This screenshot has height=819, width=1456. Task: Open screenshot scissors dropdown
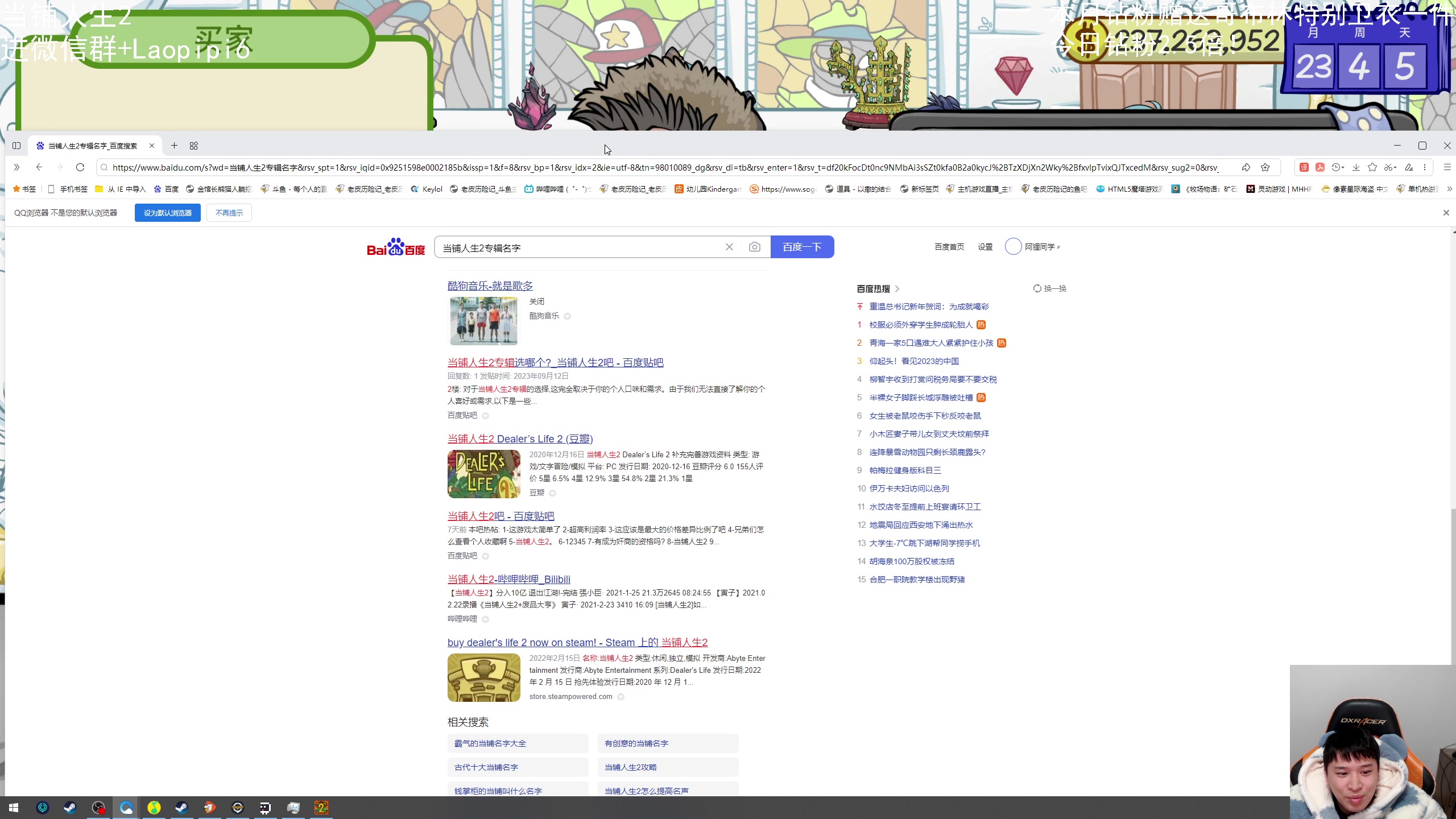tap(1390, 167)
